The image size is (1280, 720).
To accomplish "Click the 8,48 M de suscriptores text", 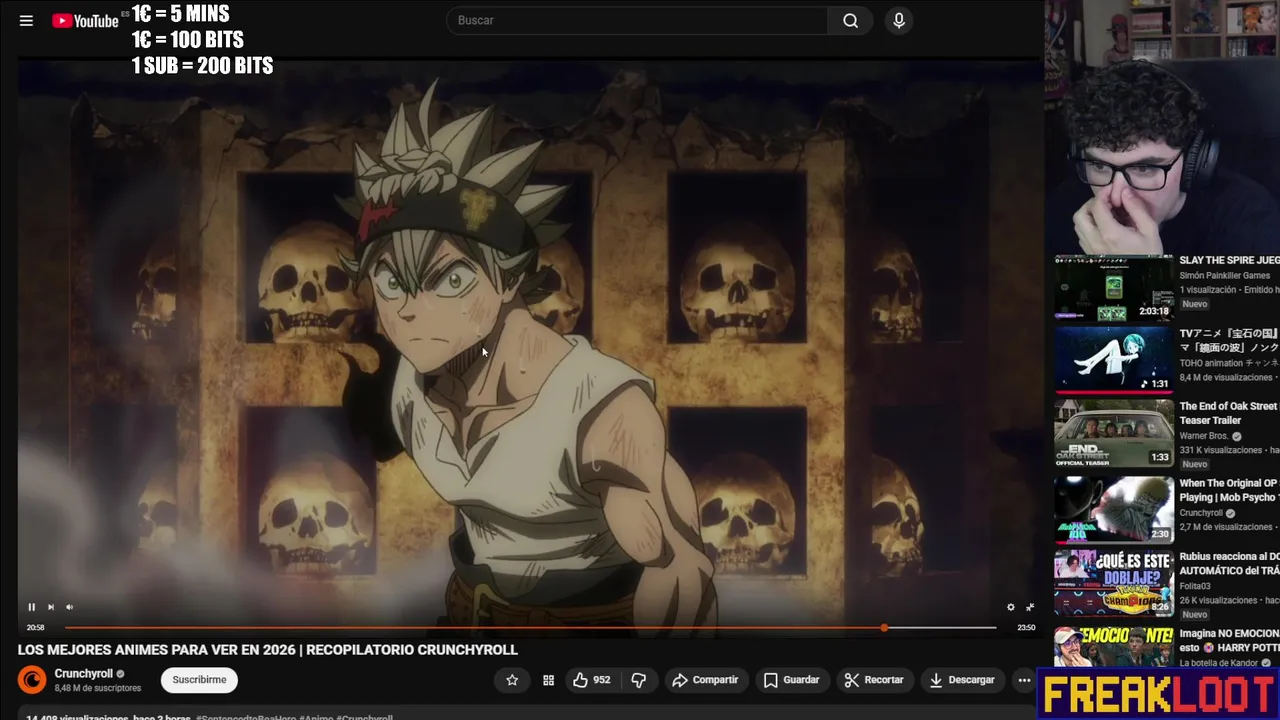I will pos(98,688).
